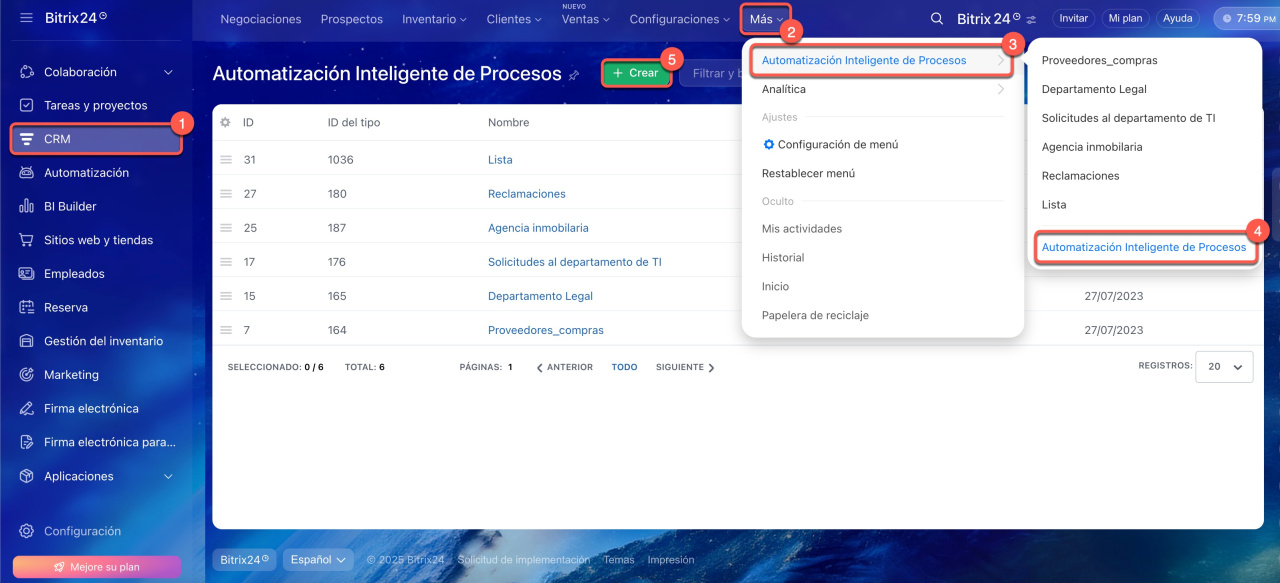Click the hamburger menu icon beside Bitrix24
Screen dimensions: 1280x583
[26, 18]
